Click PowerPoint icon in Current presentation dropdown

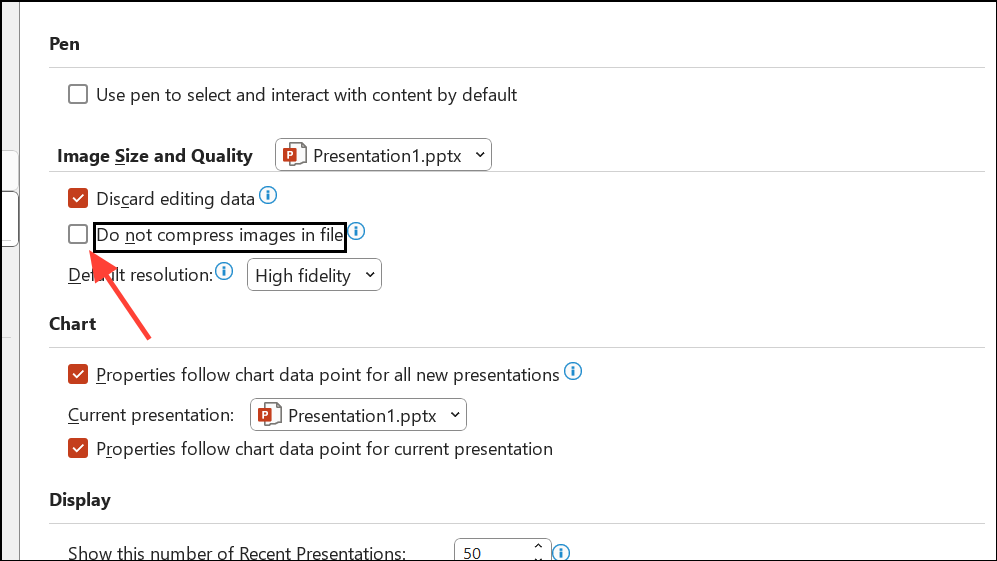tap(269, 414)
